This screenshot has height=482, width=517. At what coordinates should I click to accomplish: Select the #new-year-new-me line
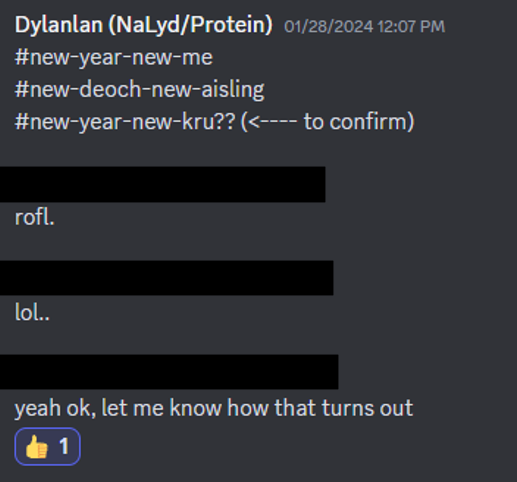coord(114,57)
